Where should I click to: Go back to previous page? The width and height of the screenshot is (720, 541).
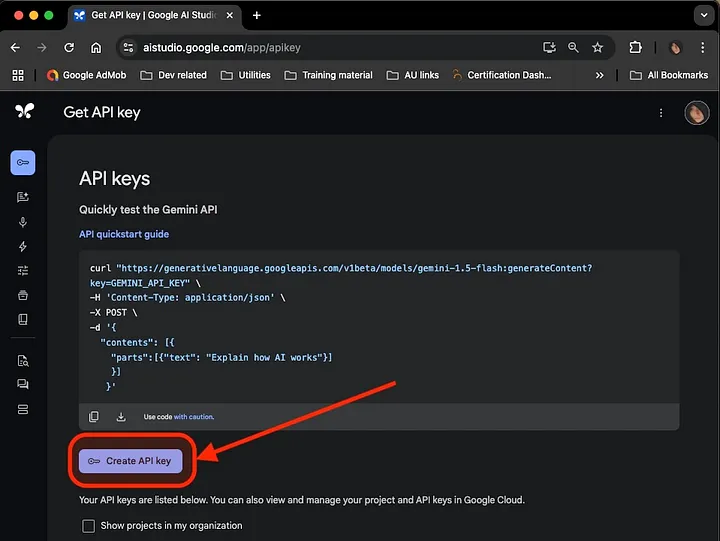pos(15,47)
